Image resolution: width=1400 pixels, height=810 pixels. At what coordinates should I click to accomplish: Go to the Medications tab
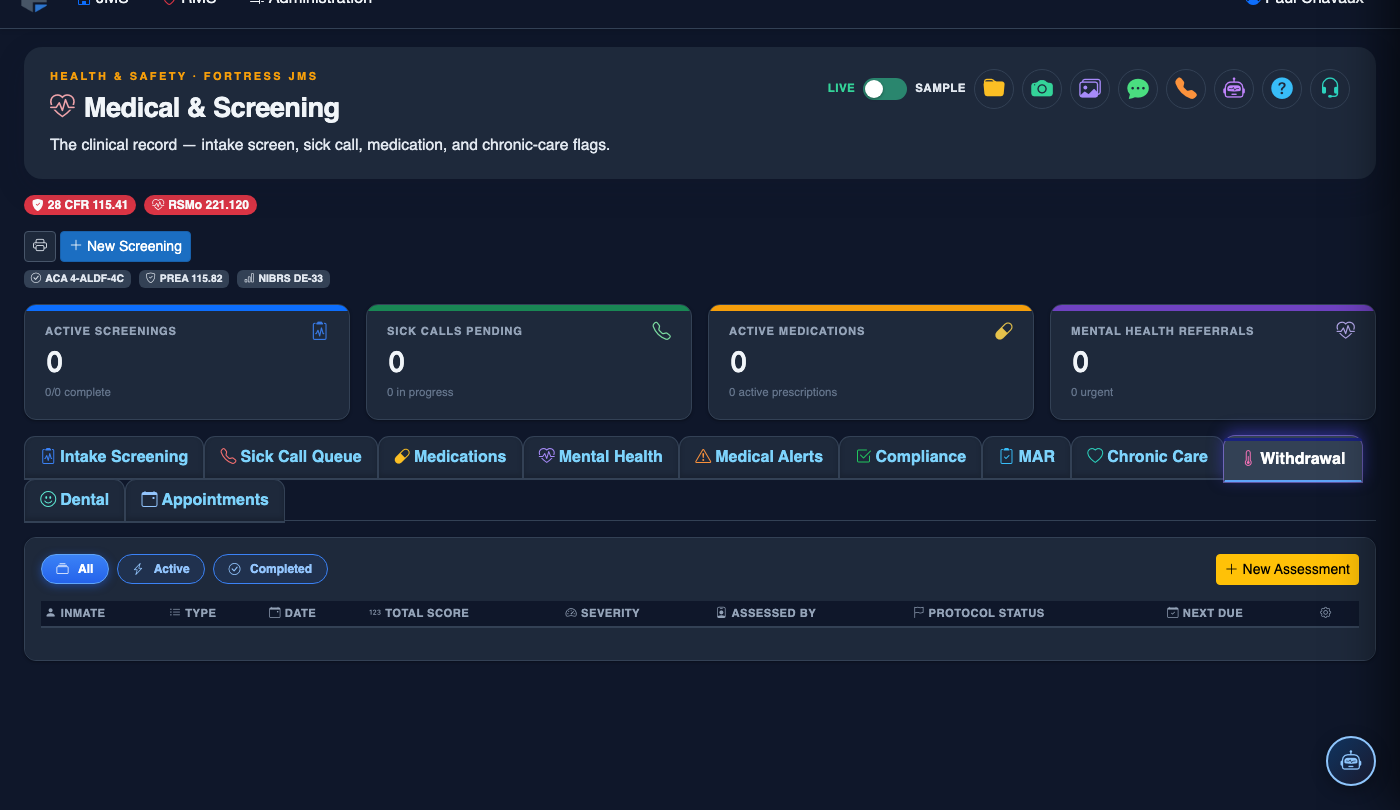[x=450, y=457]
